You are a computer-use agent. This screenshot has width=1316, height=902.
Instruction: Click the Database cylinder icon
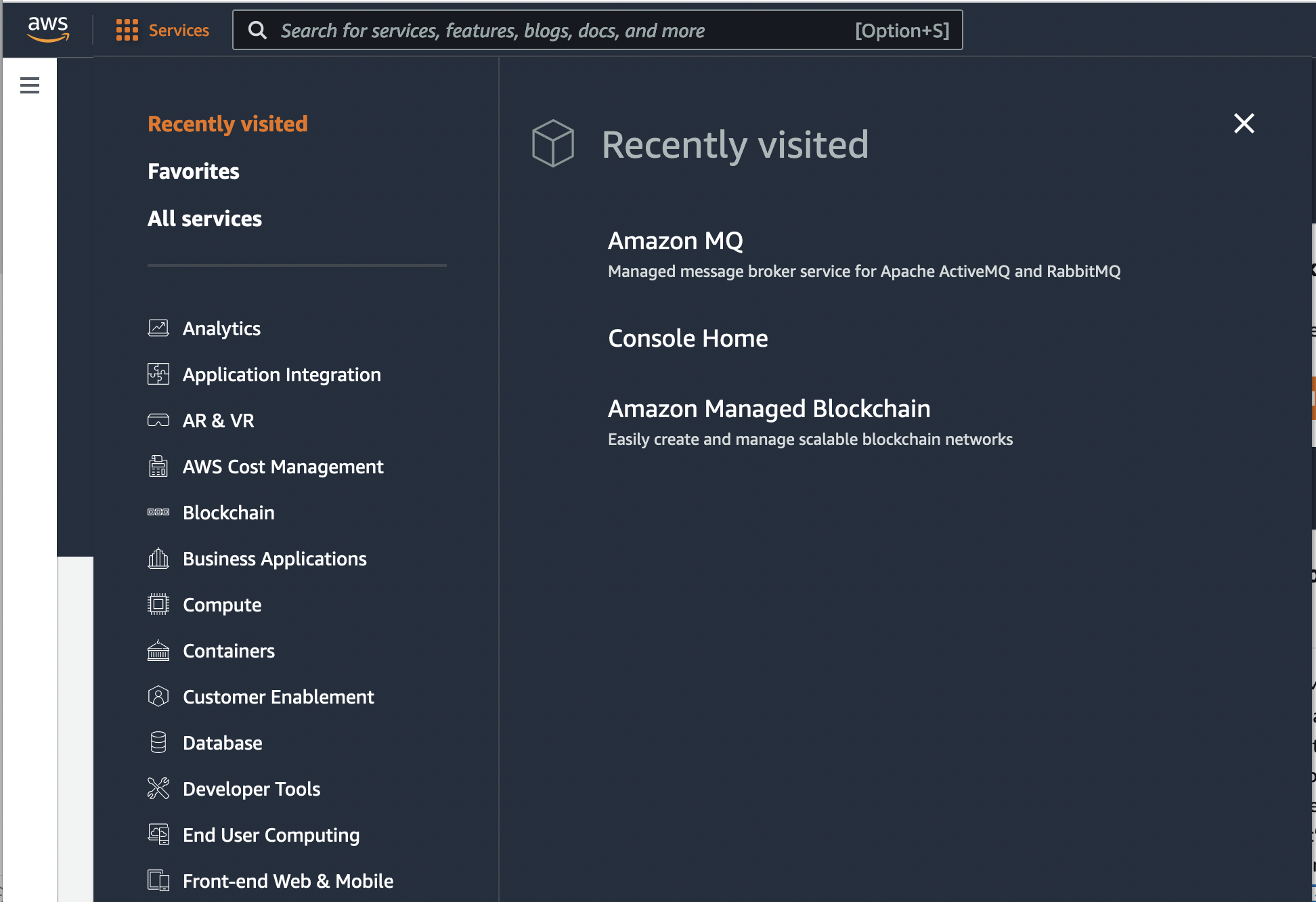(158, 742)
